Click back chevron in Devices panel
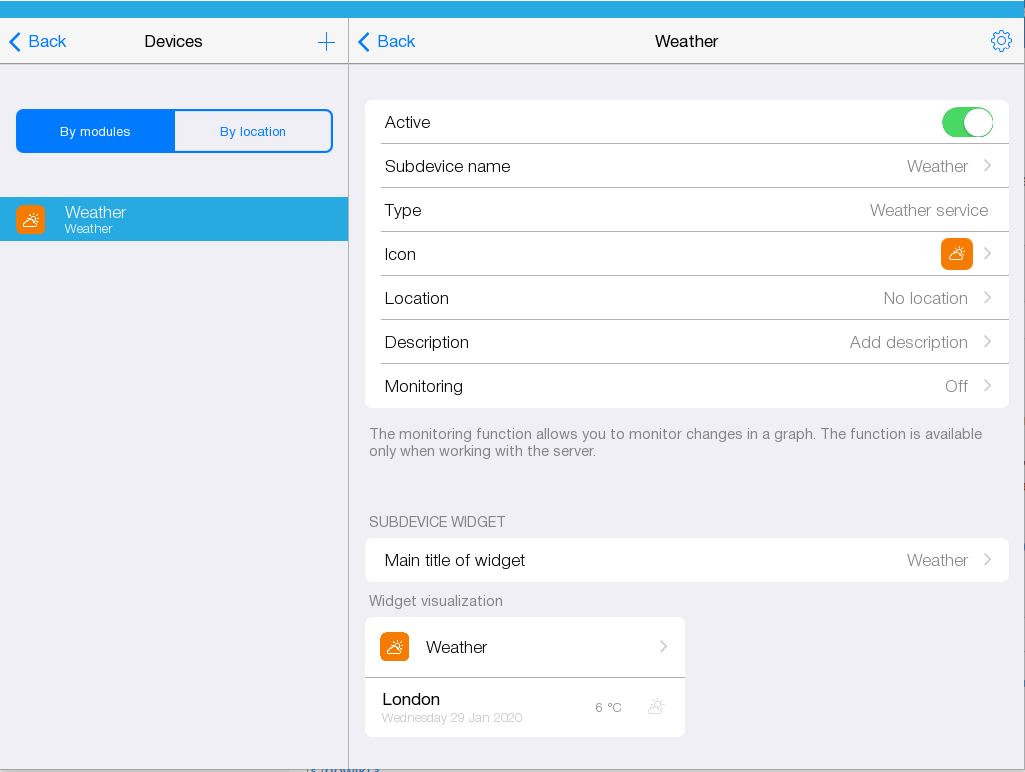The image size is (1025, 772). click(x=15, y=41)
